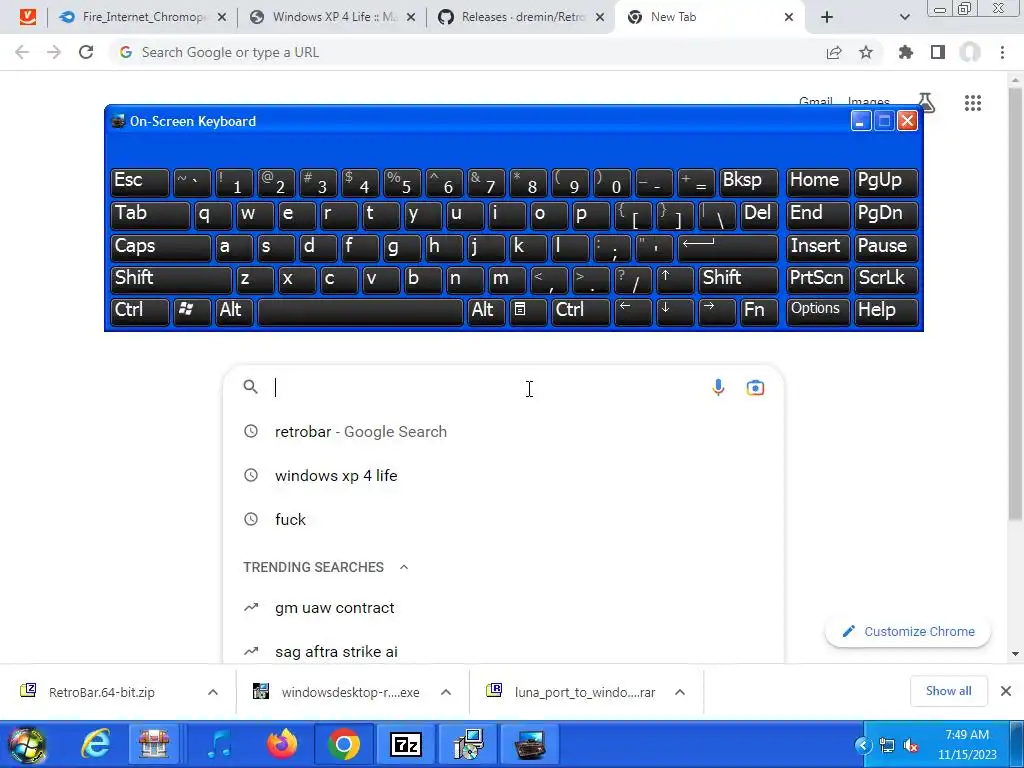Click the Windows key on the on-screen keyboard
This screenshot has height=768, width=1024.
coord(191,312)
